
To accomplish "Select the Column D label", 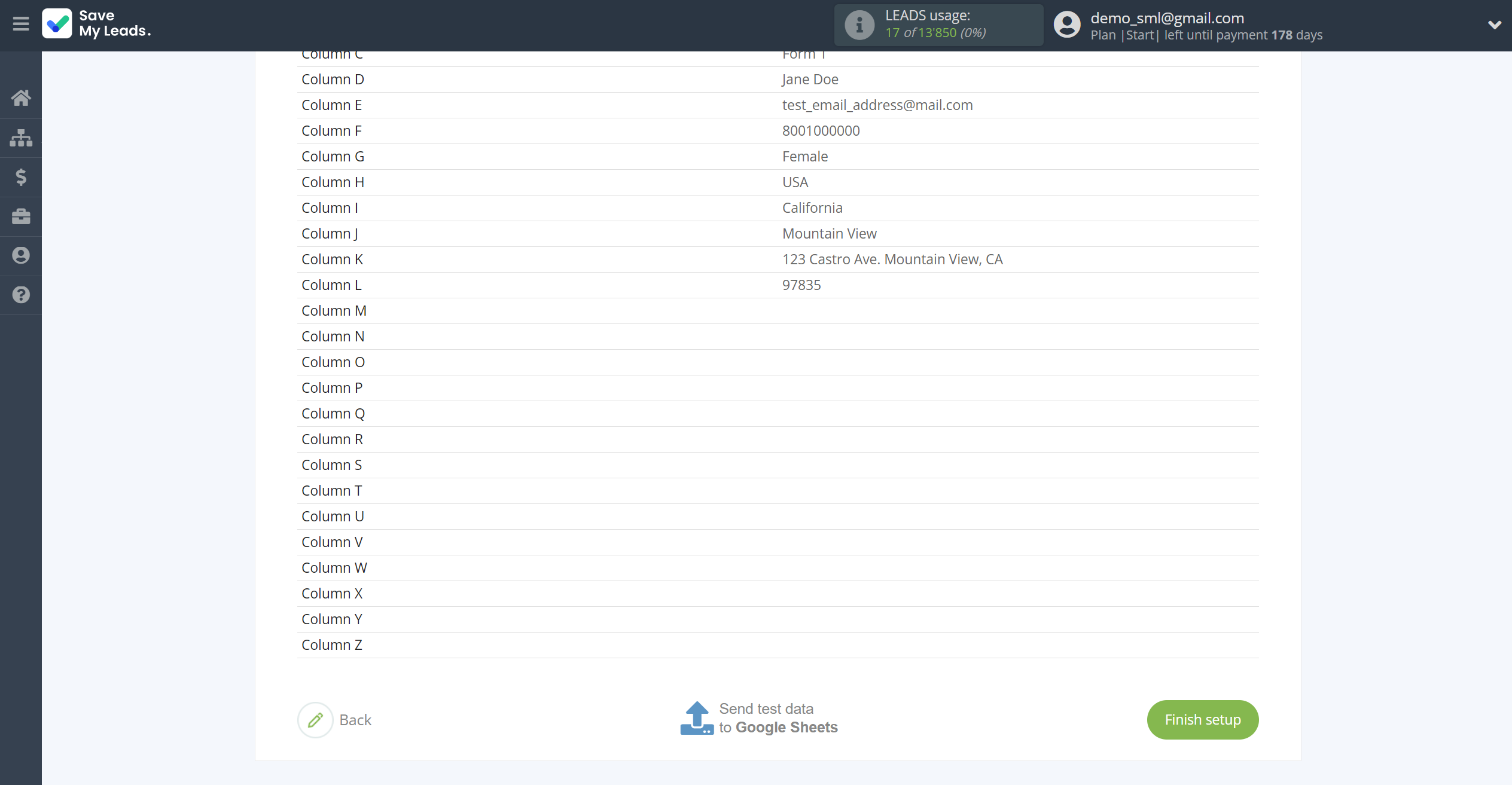I will 333,80.
